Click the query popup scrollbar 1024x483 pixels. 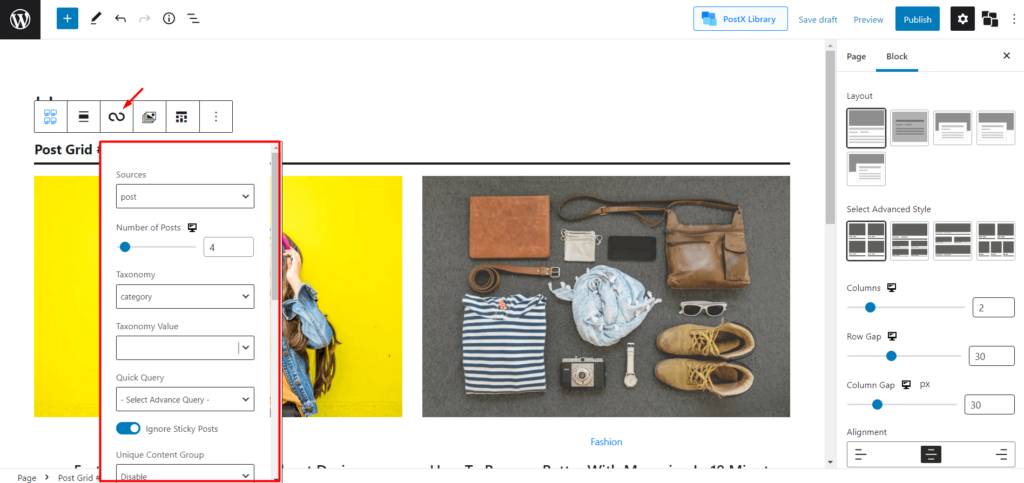(275, 225)
